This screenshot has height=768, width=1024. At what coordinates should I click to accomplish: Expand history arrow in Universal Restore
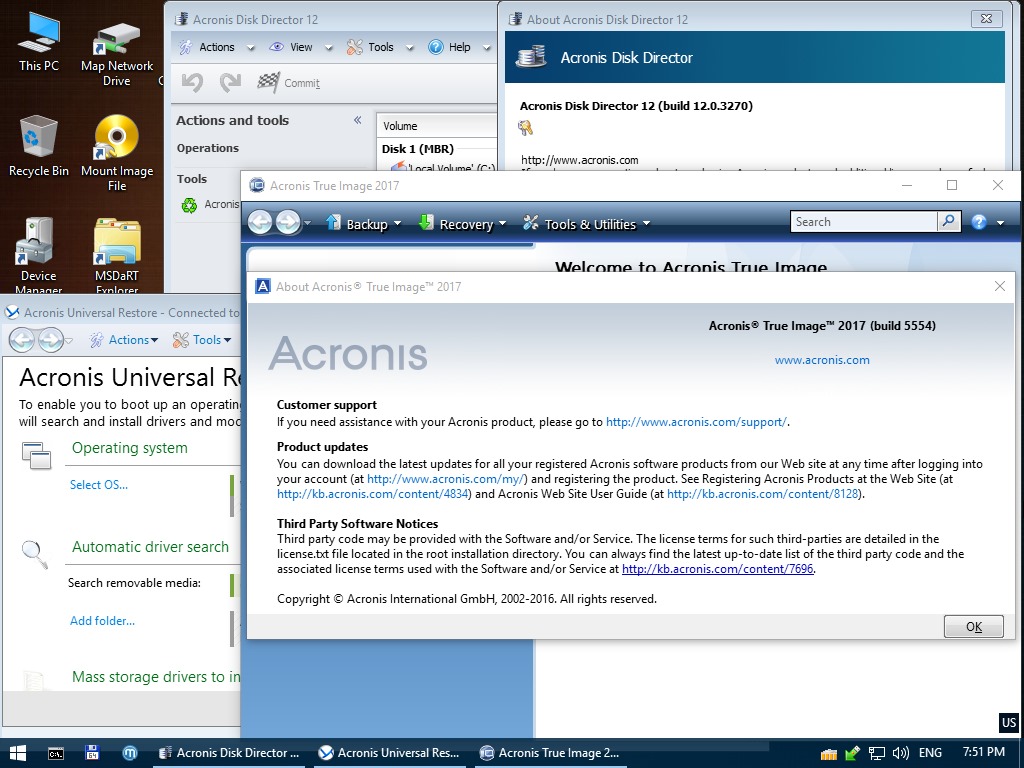tap(69, 340)
